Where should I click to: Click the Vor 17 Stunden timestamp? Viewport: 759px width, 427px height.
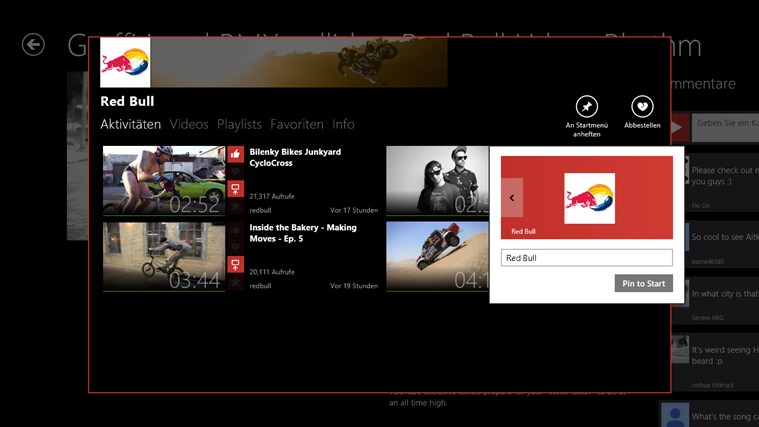point(354,210)
